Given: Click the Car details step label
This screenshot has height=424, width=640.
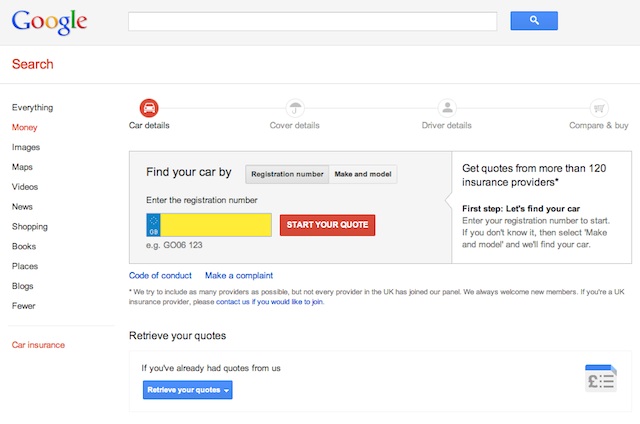Looking at the screenshot, I should coord(149,125).
